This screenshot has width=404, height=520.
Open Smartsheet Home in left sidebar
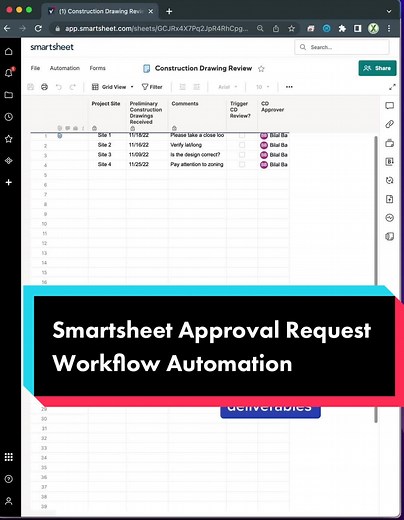pyautogui.click(x=9, y=51)
